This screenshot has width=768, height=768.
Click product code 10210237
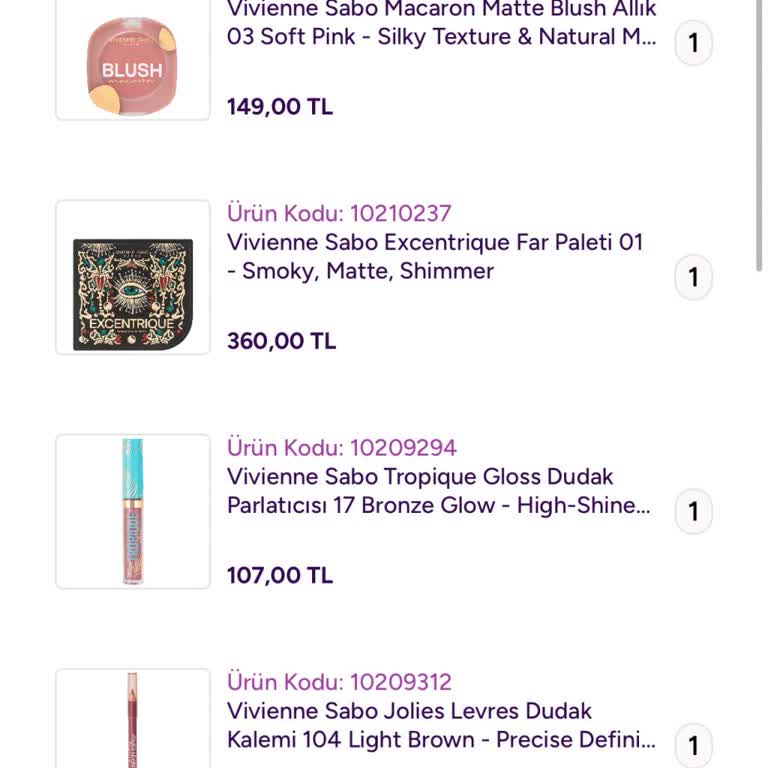(339, 213)
